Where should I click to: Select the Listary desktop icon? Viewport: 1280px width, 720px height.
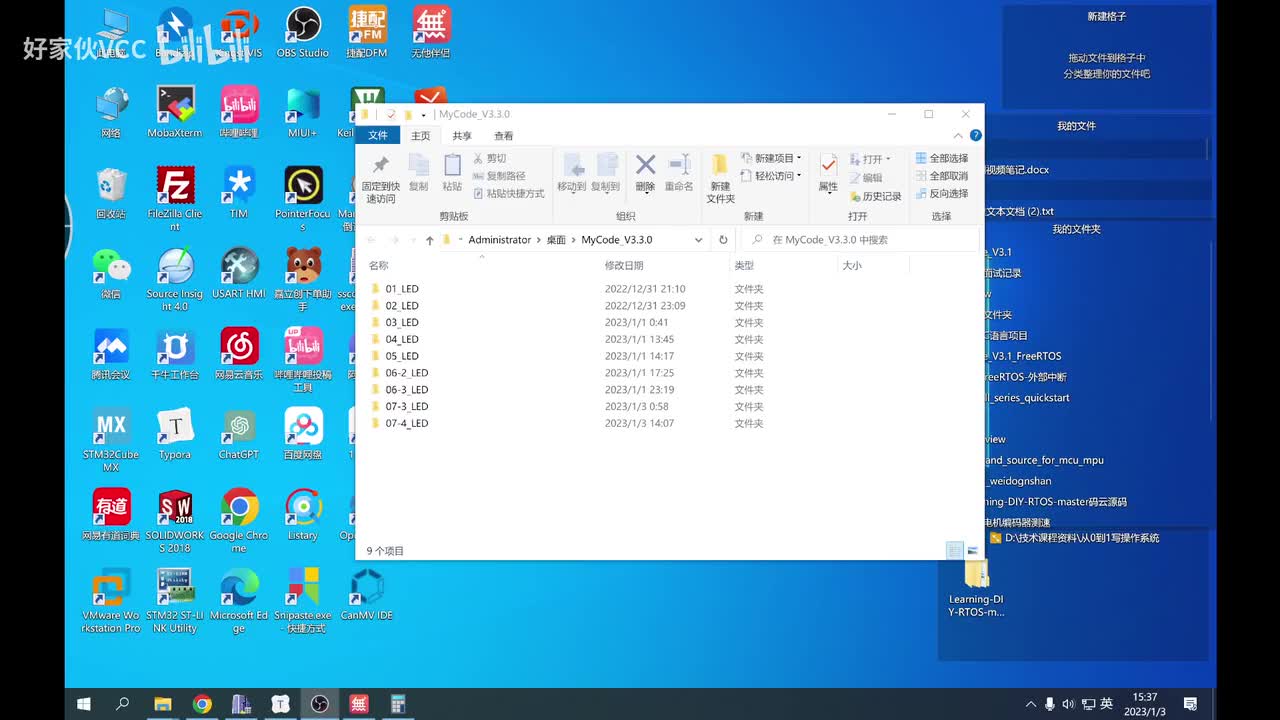tap(302, 515)
